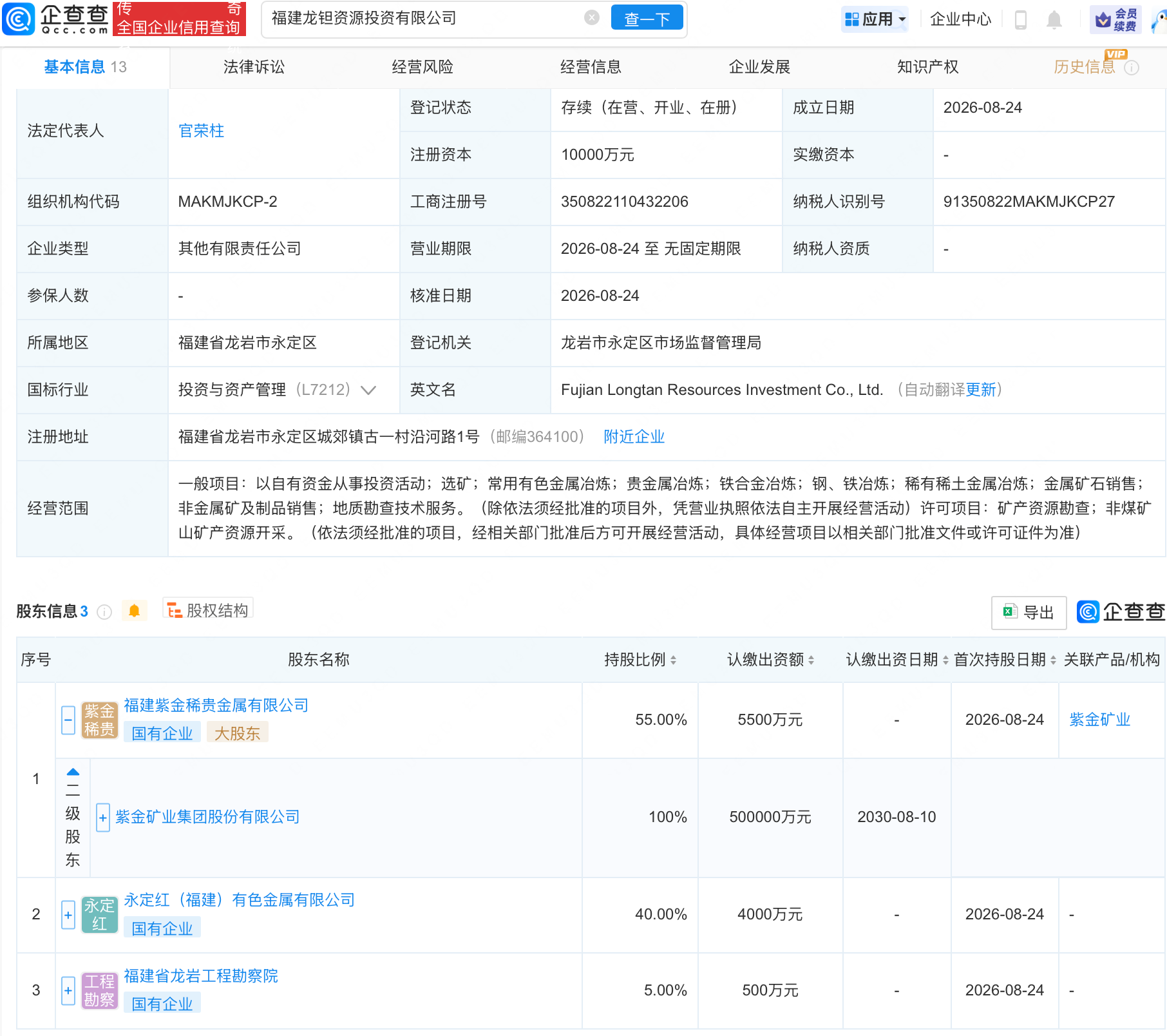Image resolution: width=1167 pixels, height=1036 pixels.
Task: Click the info icon beside 历史信息
Action: (1132, 68)
